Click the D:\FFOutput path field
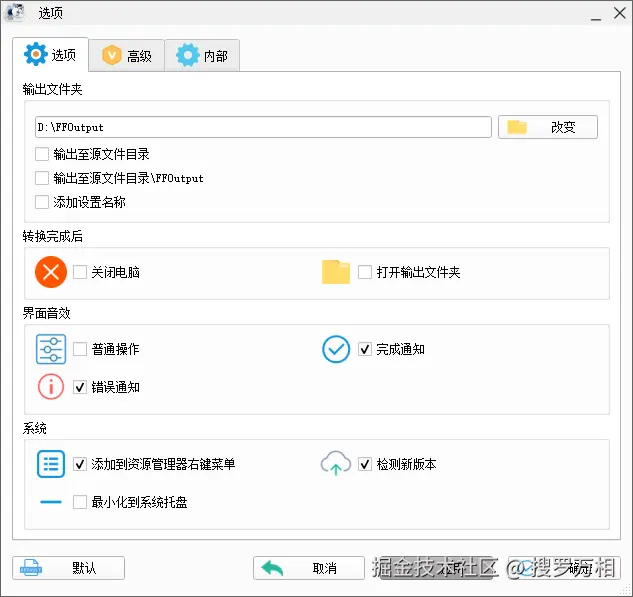Viewport: 633px width, 597px height. click(262, 127)
